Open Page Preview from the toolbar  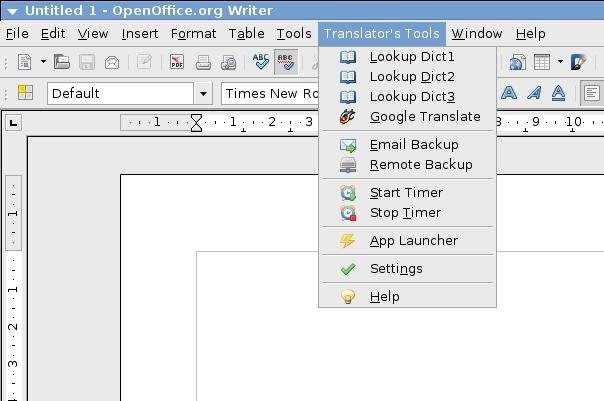[228, 62]
